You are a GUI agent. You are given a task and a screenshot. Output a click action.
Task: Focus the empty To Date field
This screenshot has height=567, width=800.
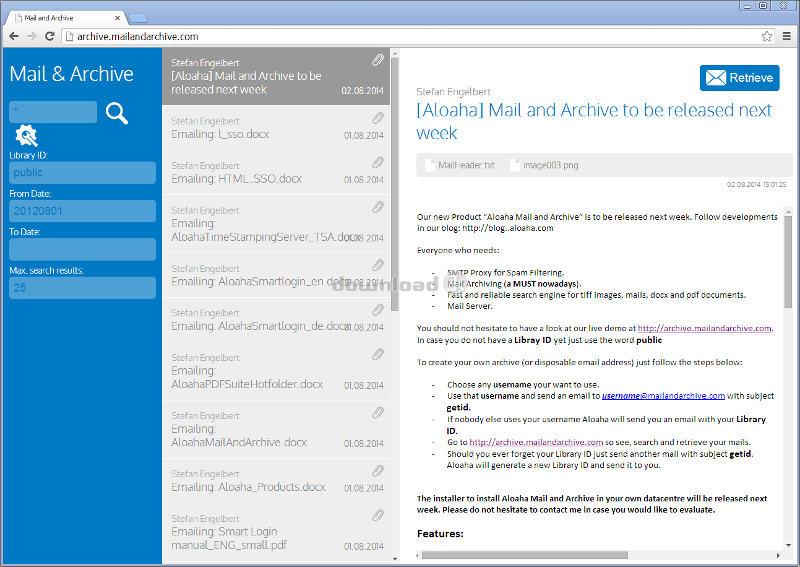point(82,249)
